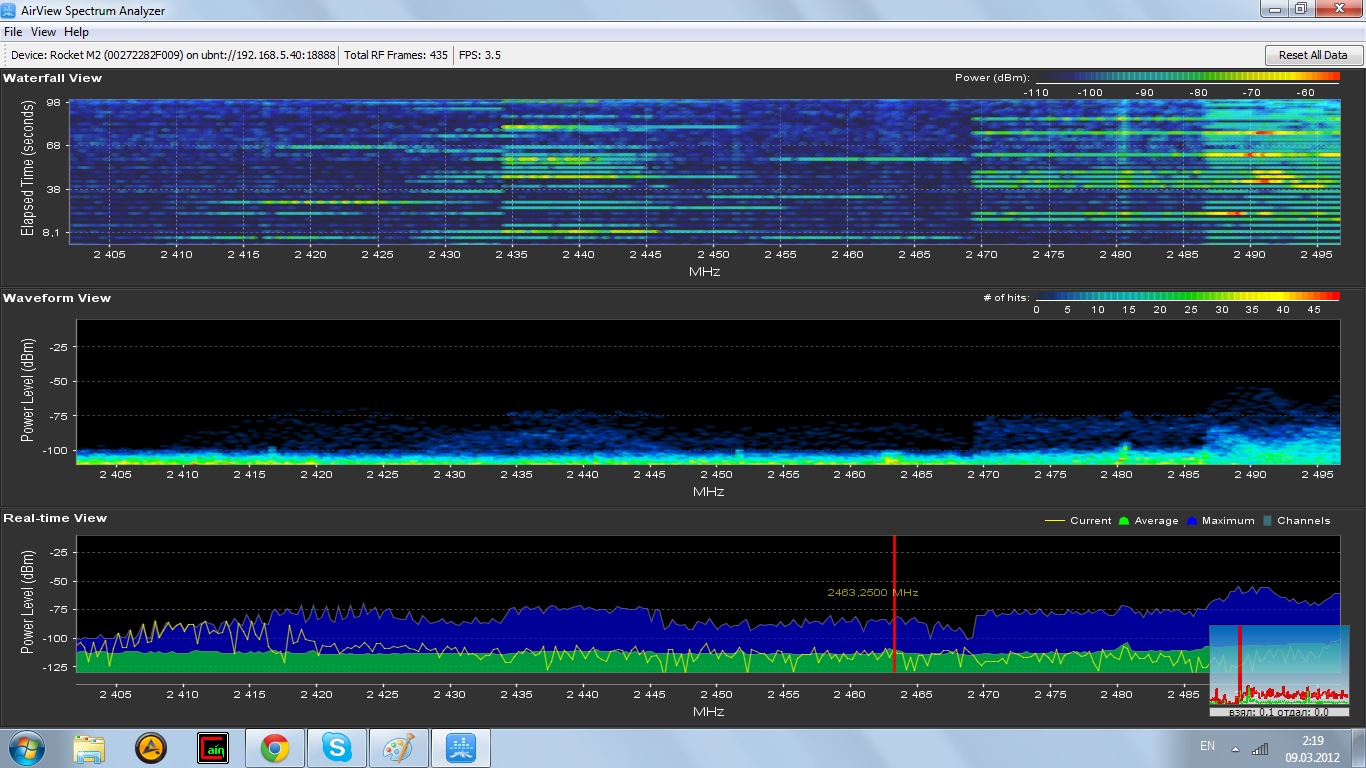Open the Windows Start menu
Viewport: 1366px width, 768px height.
[25, 748]
